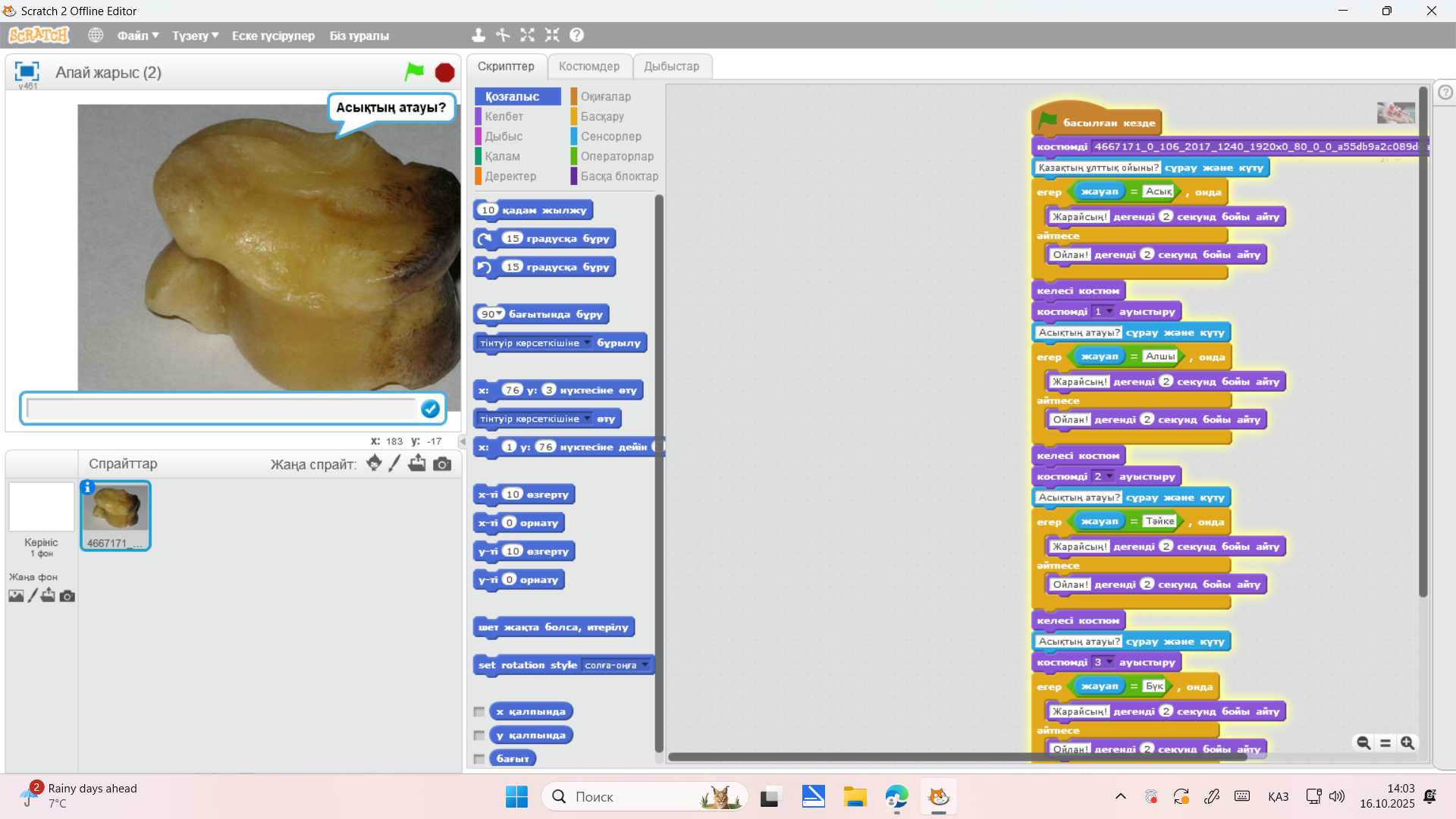Expand the rotation style dropdown
The image size is (1456, 819).
pyautogui.click(x=645, y=665)
